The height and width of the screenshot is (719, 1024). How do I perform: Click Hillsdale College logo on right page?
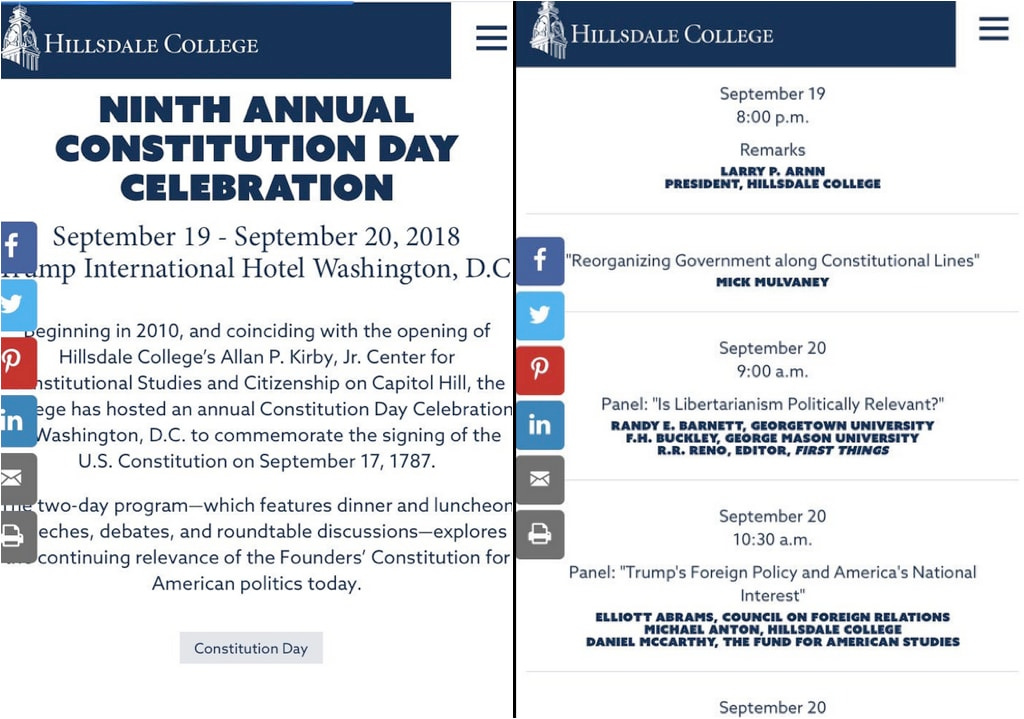652,31
